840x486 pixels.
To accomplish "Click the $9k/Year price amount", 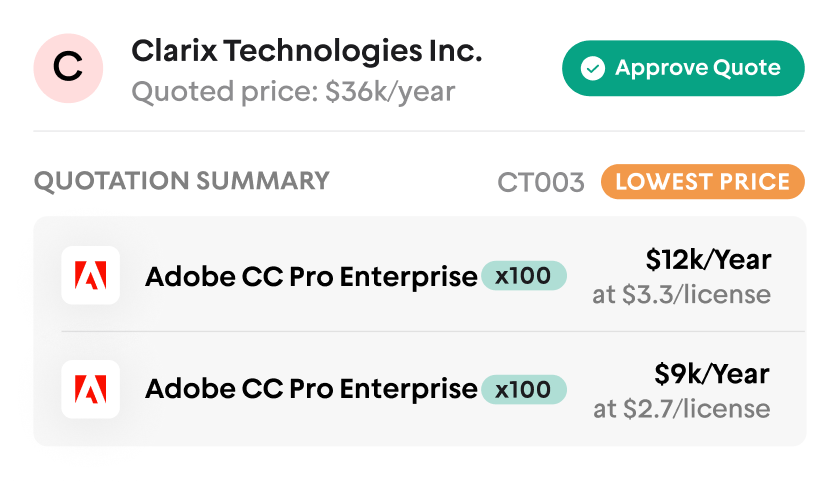I will click(x=712, y=374).
